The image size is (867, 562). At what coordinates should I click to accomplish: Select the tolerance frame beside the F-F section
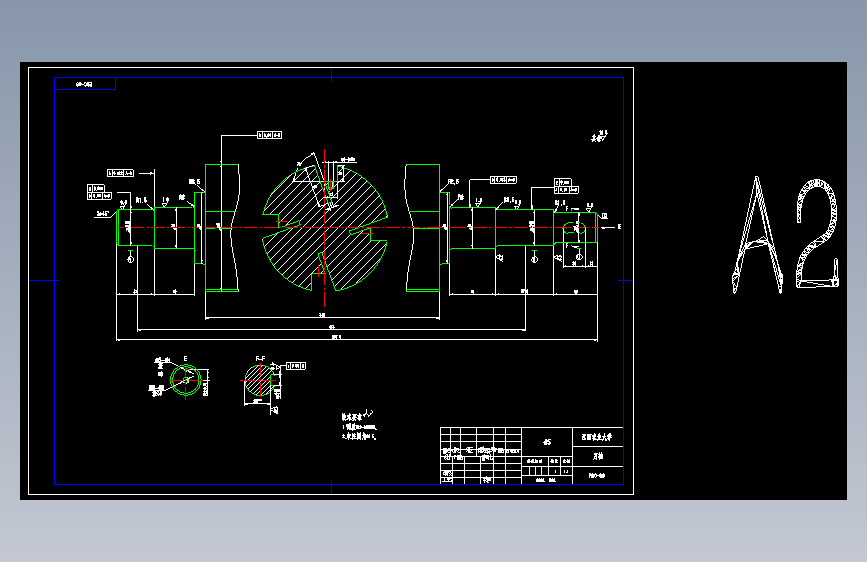(x=296, y=366)
